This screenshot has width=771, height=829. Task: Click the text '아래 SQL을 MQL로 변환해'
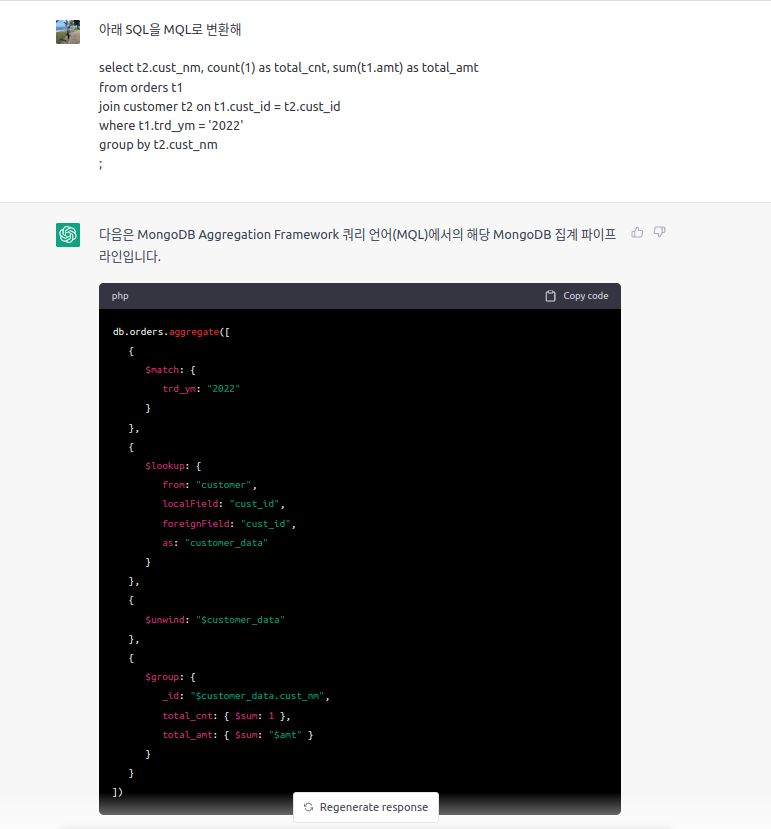coord(170,30)
